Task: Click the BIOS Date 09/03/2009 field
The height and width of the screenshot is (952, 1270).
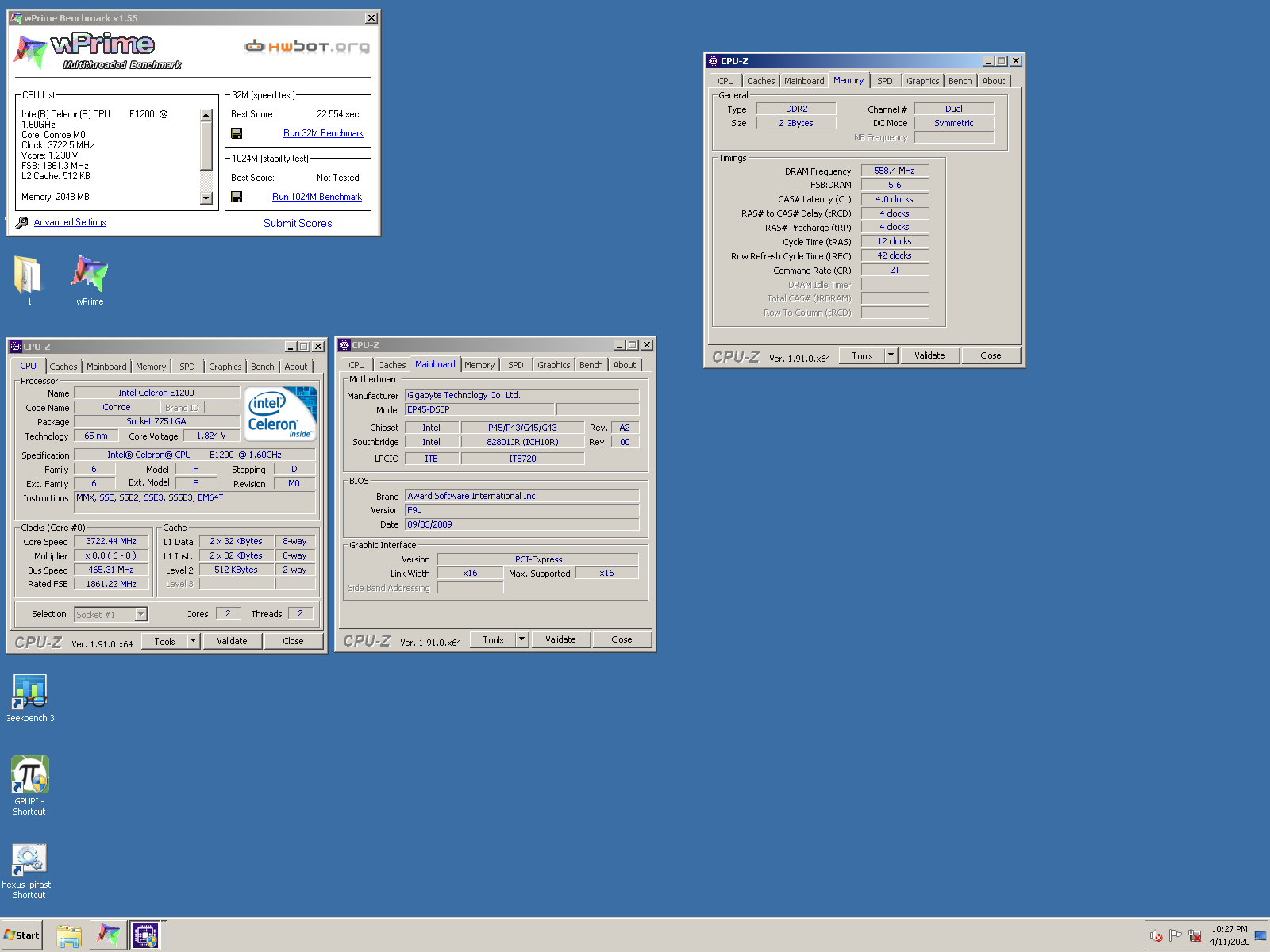Action: coord(521,524)
